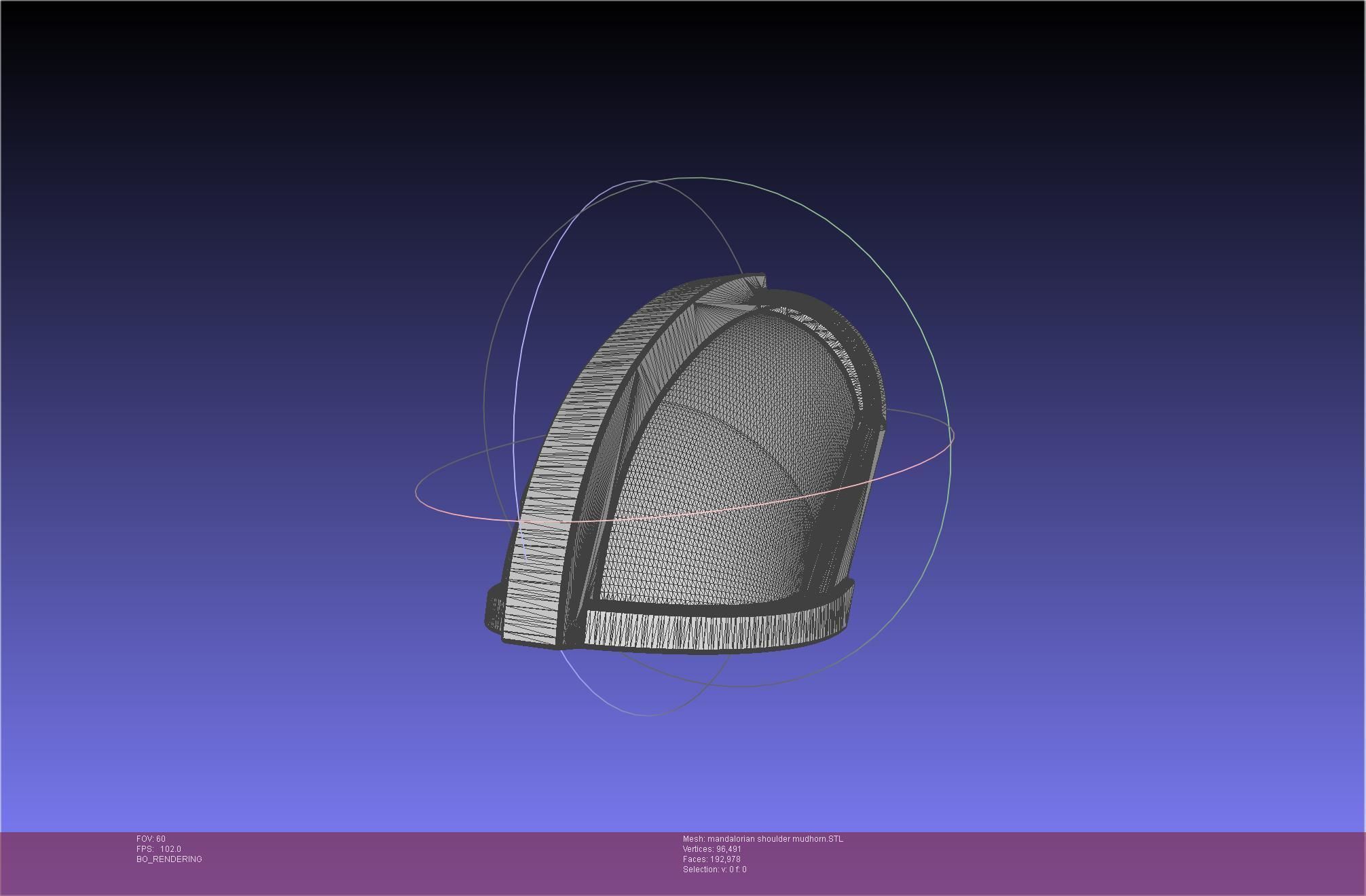1366x896 pixels.
Task: Click the Vertices: 96,491 count
Action: tap(712, 849)
